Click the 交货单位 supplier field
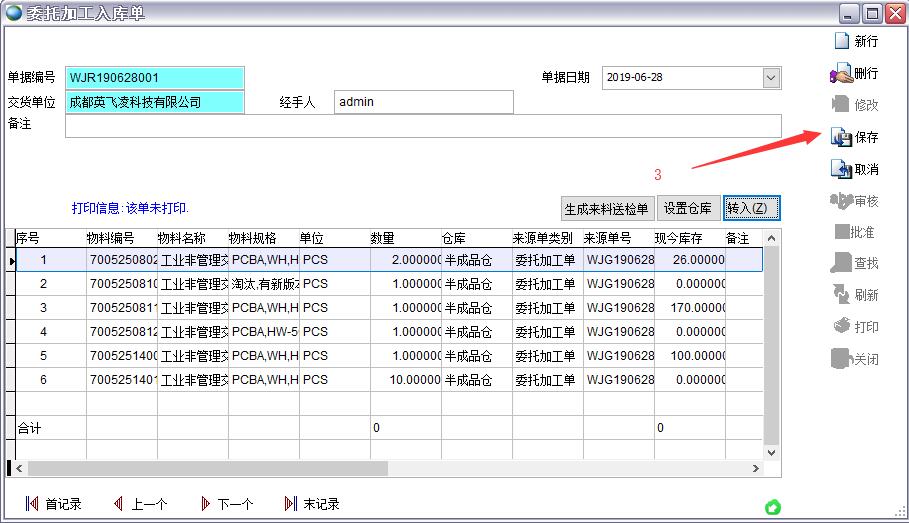Screen dimensions: 909x523 (154, 102)
